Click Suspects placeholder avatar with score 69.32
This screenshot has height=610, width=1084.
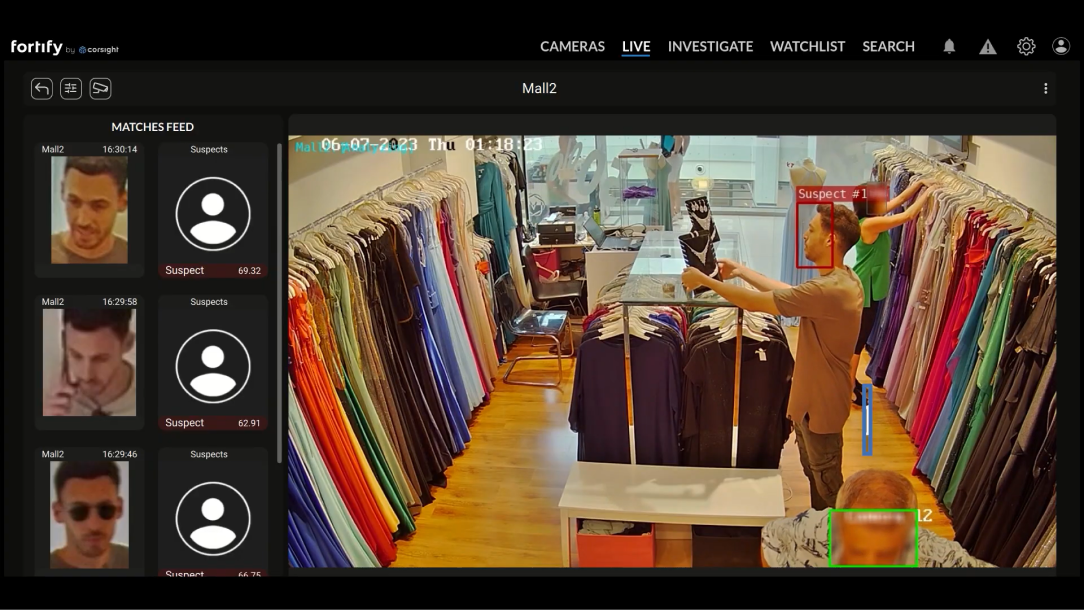click(213, 214)
